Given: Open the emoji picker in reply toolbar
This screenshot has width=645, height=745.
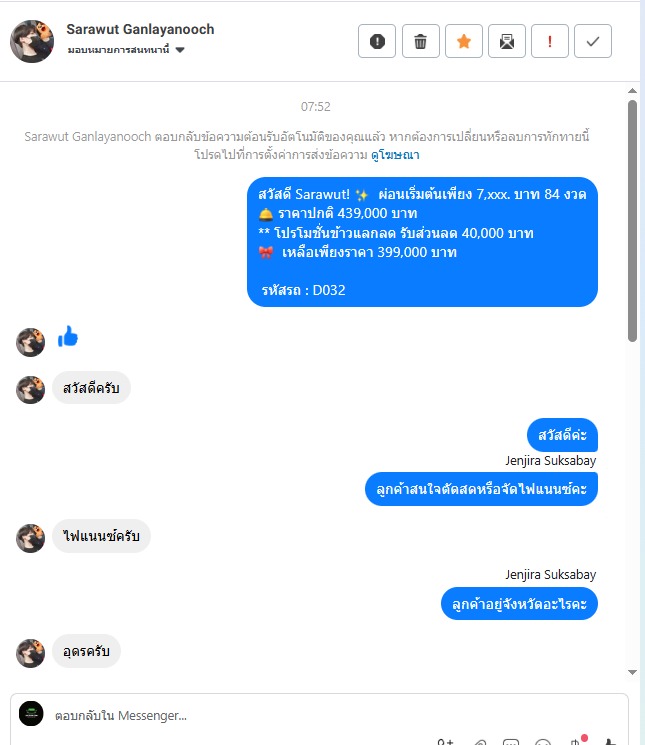Looking at the screenshot, I should tap(542, 742).
